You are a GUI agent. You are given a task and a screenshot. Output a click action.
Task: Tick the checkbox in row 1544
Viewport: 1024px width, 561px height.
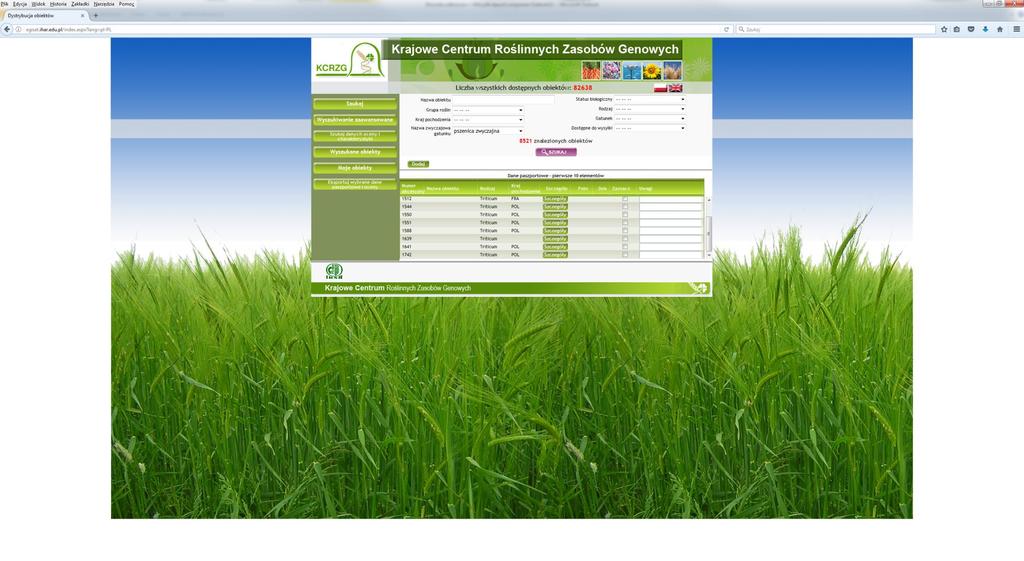point(625,206)
